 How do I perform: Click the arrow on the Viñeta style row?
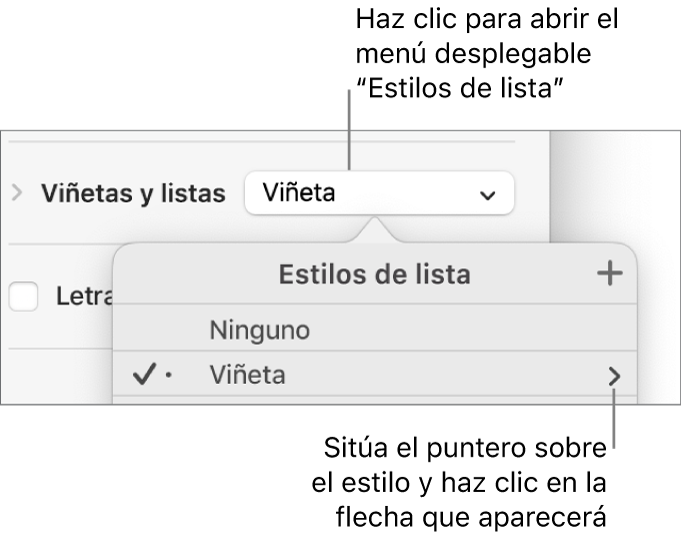coord(615,376)
